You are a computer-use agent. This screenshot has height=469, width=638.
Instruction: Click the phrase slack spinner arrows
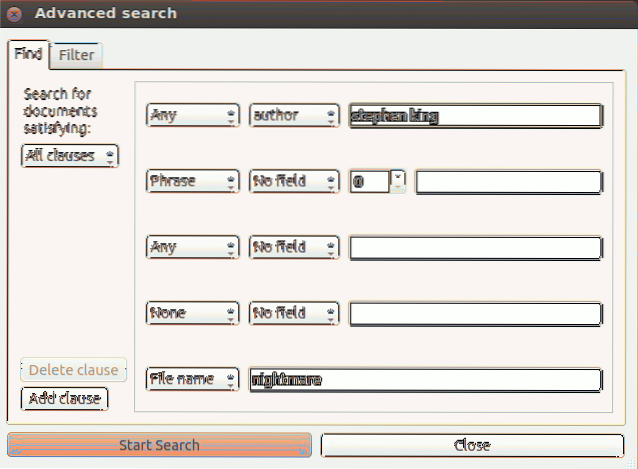[399, 182]
